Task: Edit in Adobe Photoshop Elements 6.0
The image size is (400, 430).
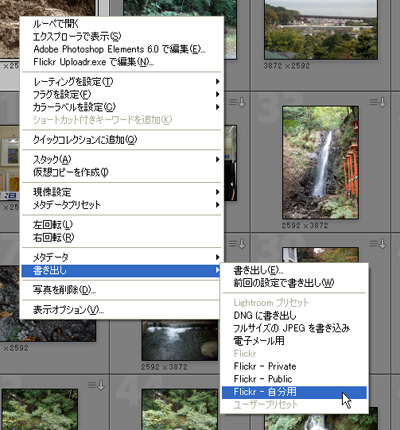Action: point(122,49)
